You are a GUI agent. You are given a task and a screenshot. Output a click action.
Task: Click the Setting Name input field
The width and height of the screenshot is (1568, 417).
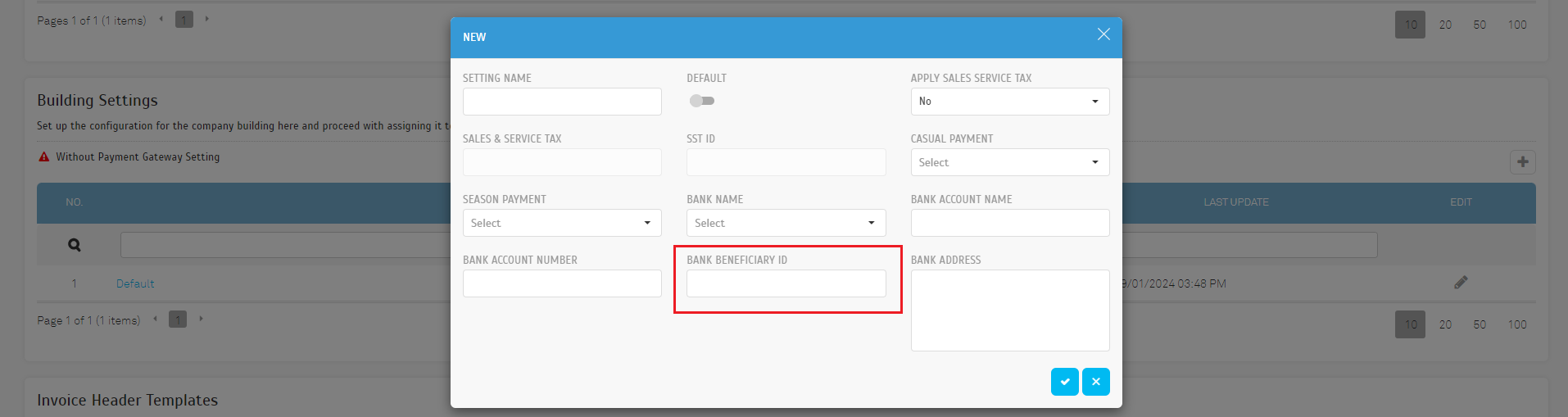[561, 102]
